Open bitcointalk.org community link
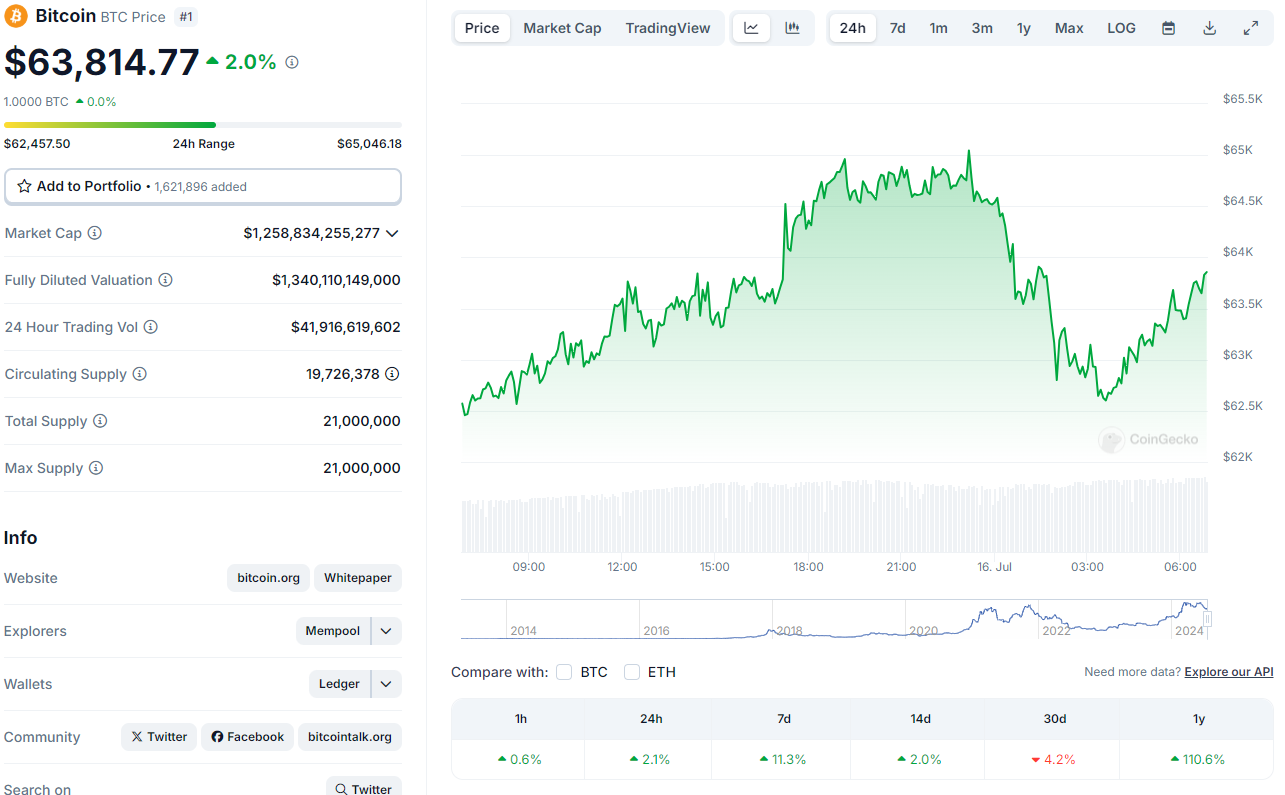The image size is (1285, 795). point(350,737)
